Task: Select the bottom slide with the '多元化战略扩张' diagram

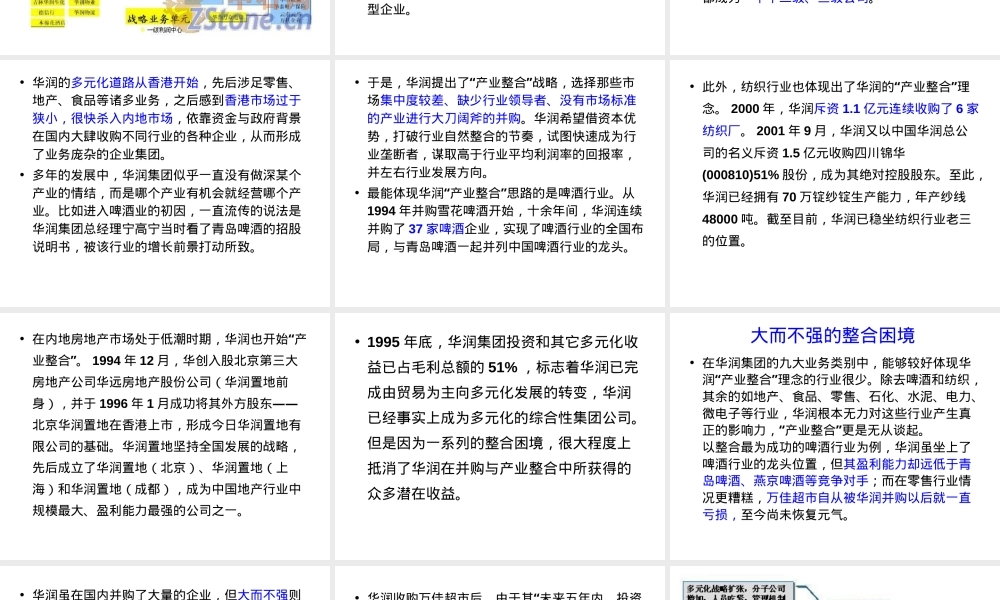Action: (835, 583)
